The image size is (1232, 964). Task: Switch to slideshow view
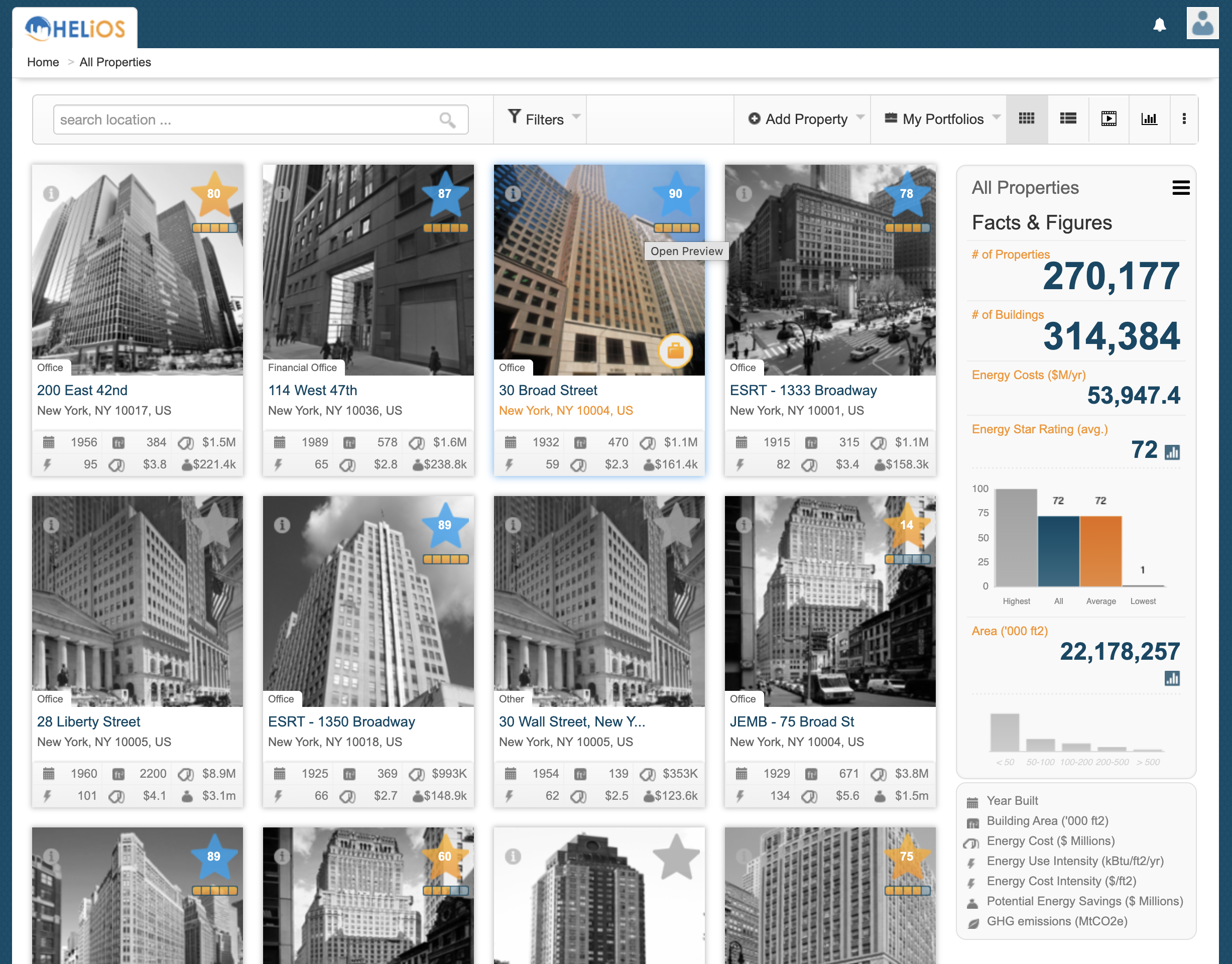(x=1108, y=118)
